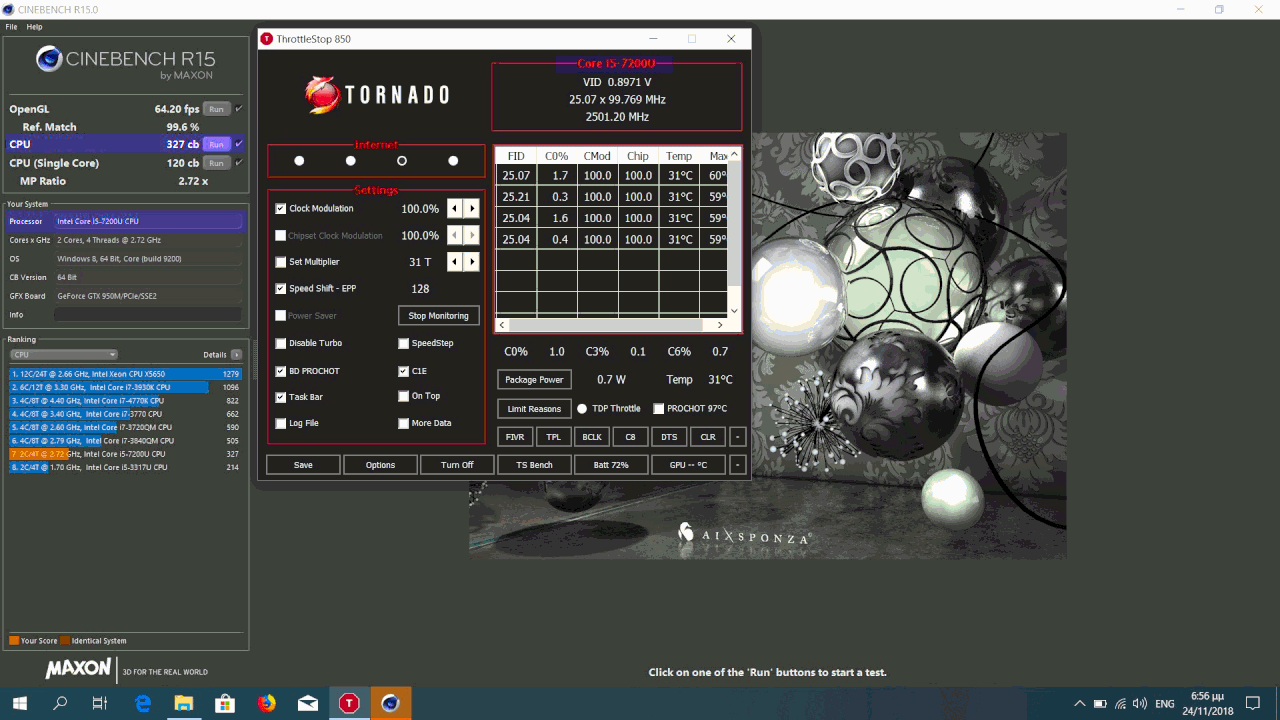The width and height of the screenshot is (1280, 720).
Task: Open Microsoft Store from taskbar
Action: [225, 703]
